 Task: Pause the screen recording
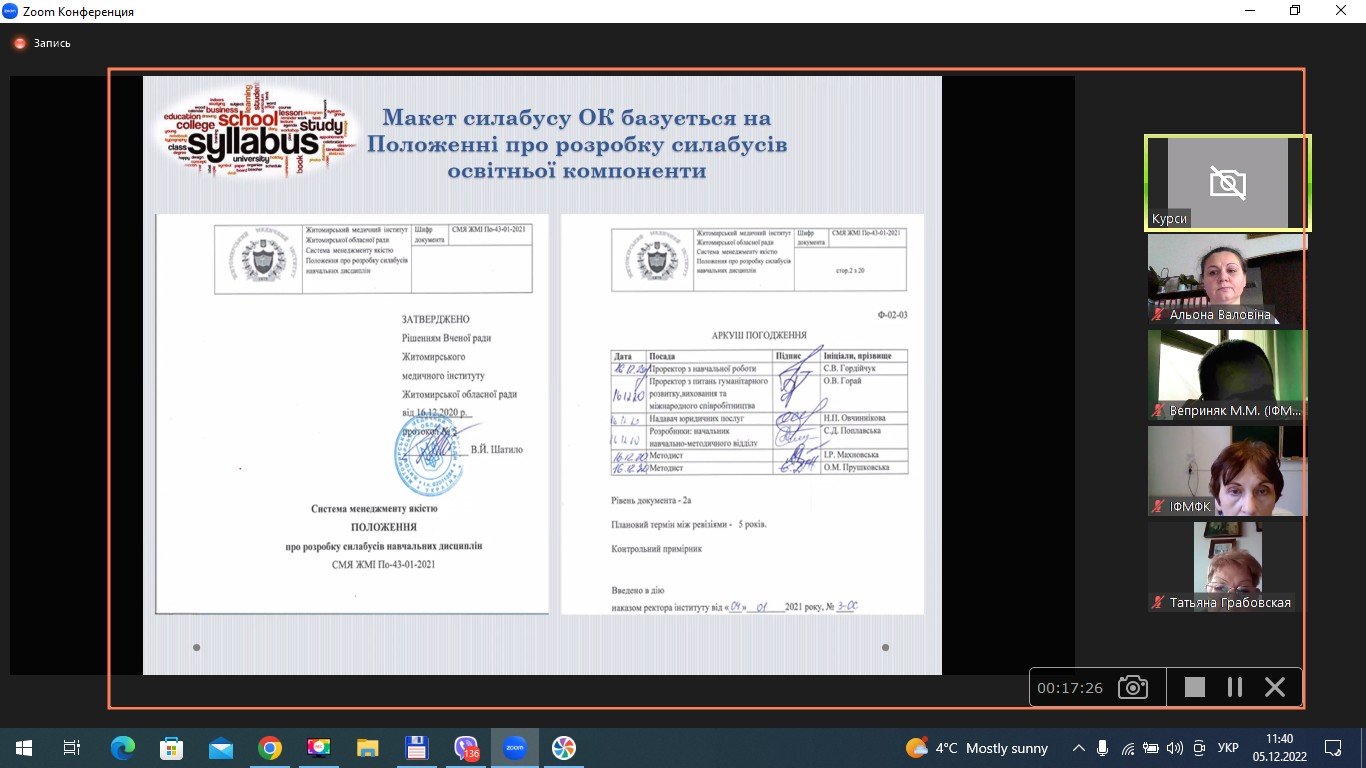(x=1235, y=687)
